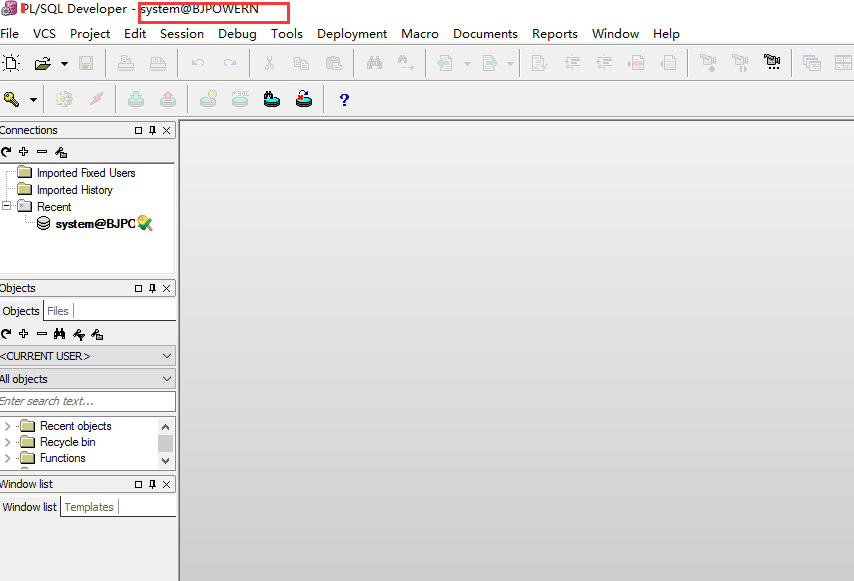Switch to the Objects tab
The image size is (854, 581).
coord(21,311)
